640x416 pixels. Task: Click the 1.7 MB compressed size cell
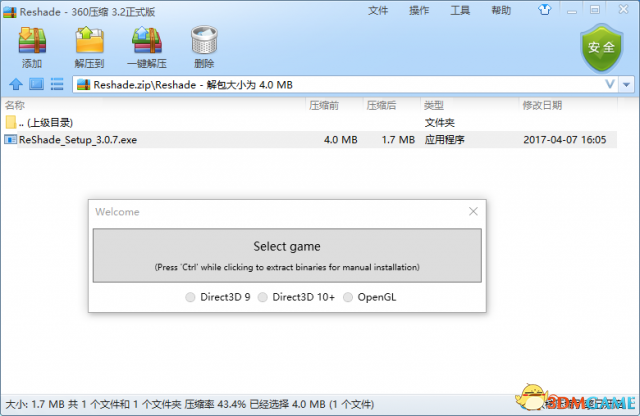pos(398,140)
